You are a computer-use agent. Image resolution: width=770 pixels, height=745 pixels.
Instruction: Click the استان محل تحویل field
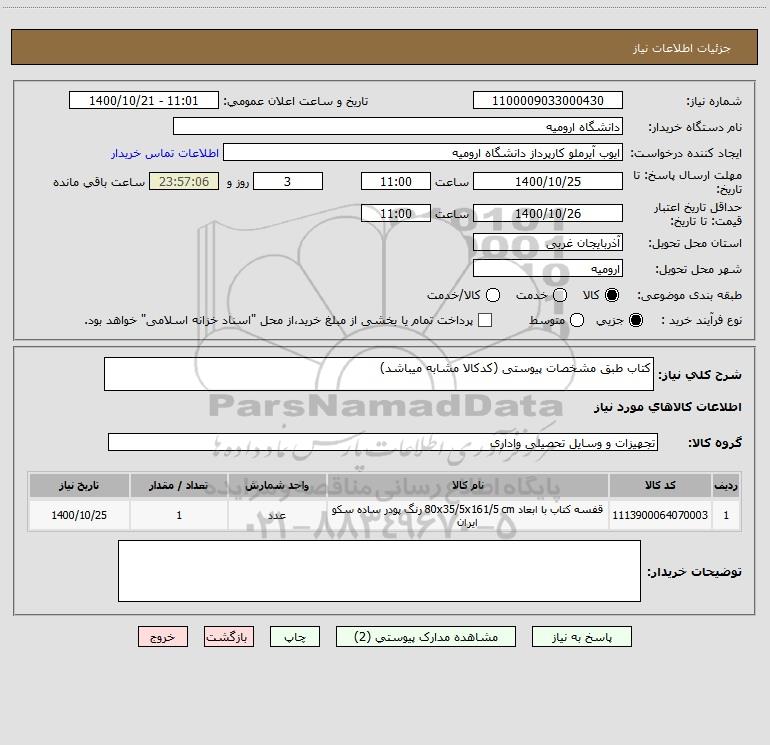[548, 242]
